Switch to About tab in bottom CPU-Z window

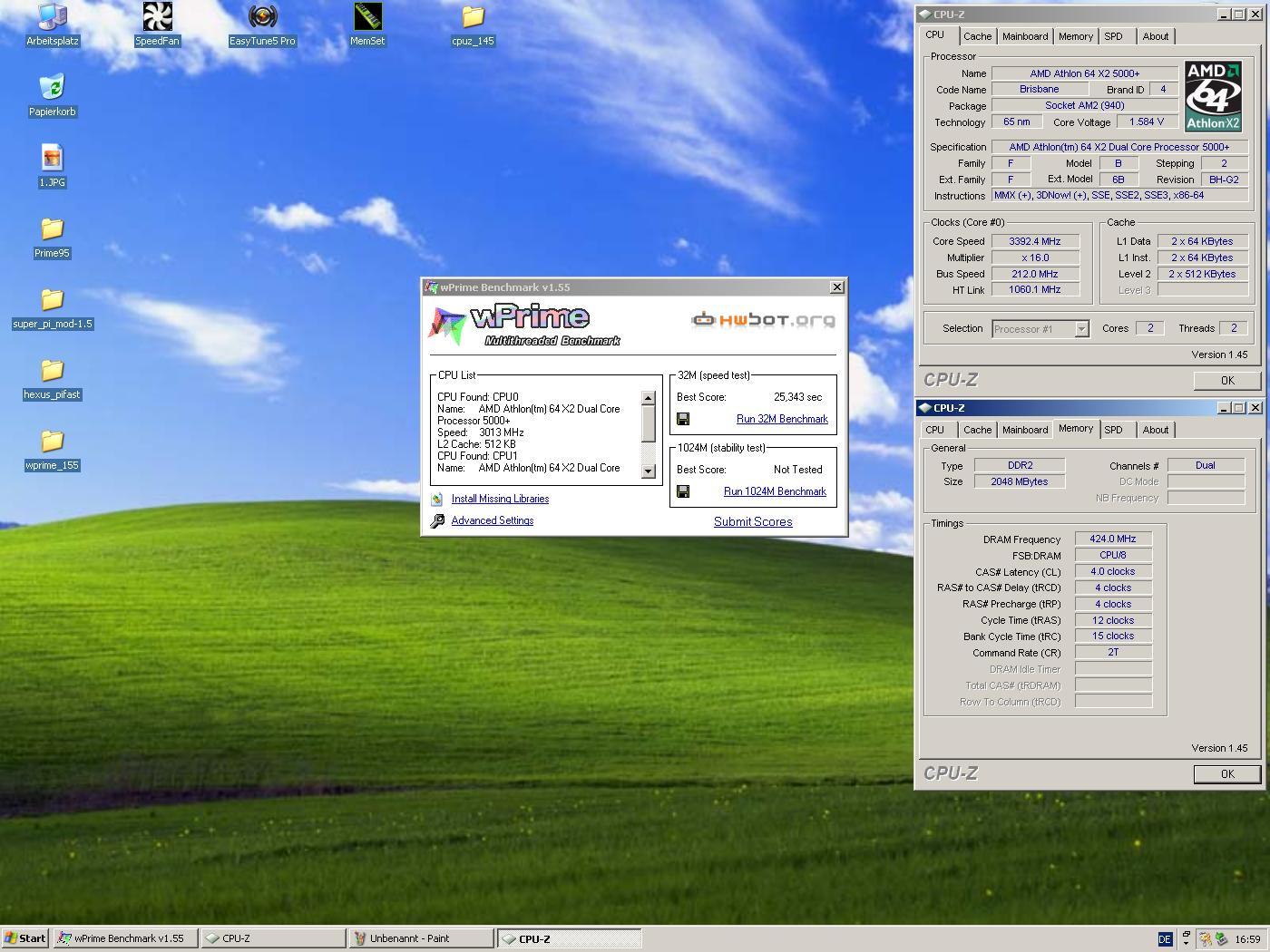(1156, 430)
